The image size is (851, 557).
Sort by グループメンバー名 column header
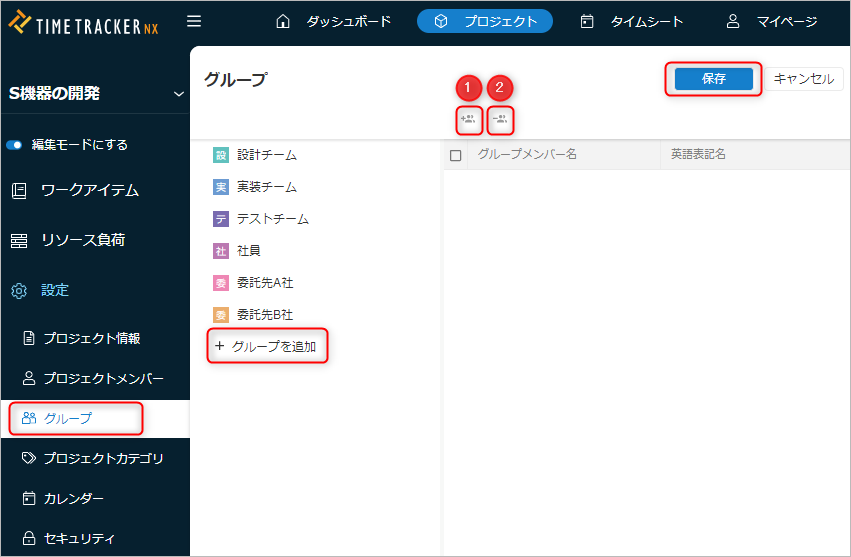pyautogui.click(x=527, y=155)
